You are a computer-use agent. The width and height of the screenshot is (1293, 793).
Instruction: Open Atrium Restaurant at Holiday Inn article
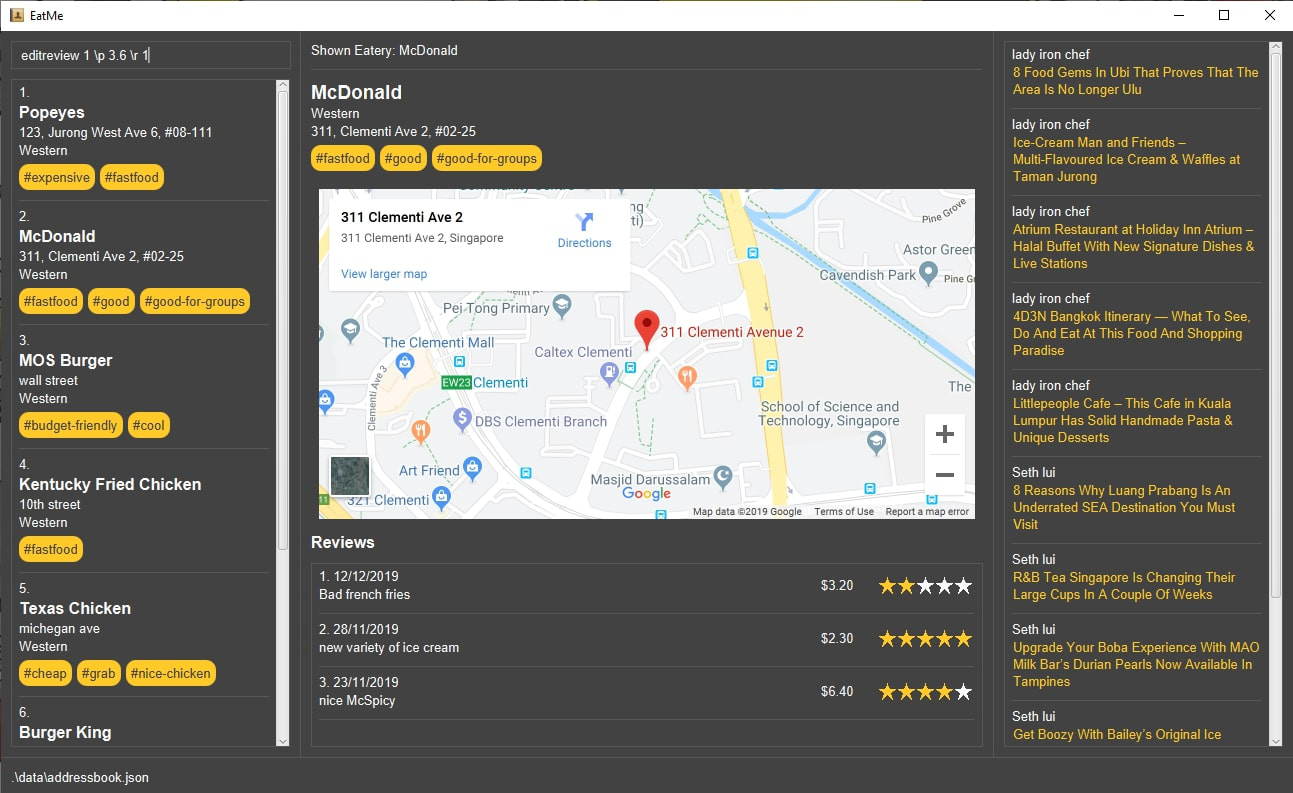point(1133,246)
